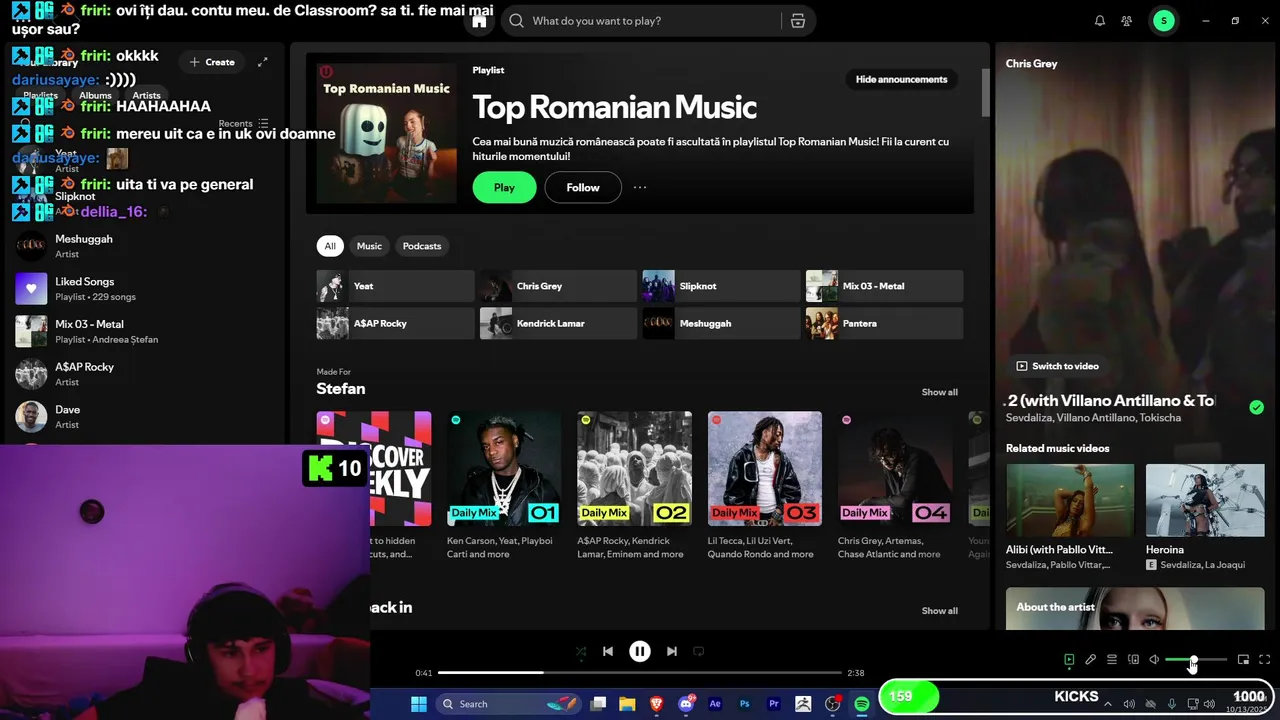Open the Pantera shortcut tile
Image resolution: width=1280 pixels, height=720 pixels.
[x=884, y=324]
